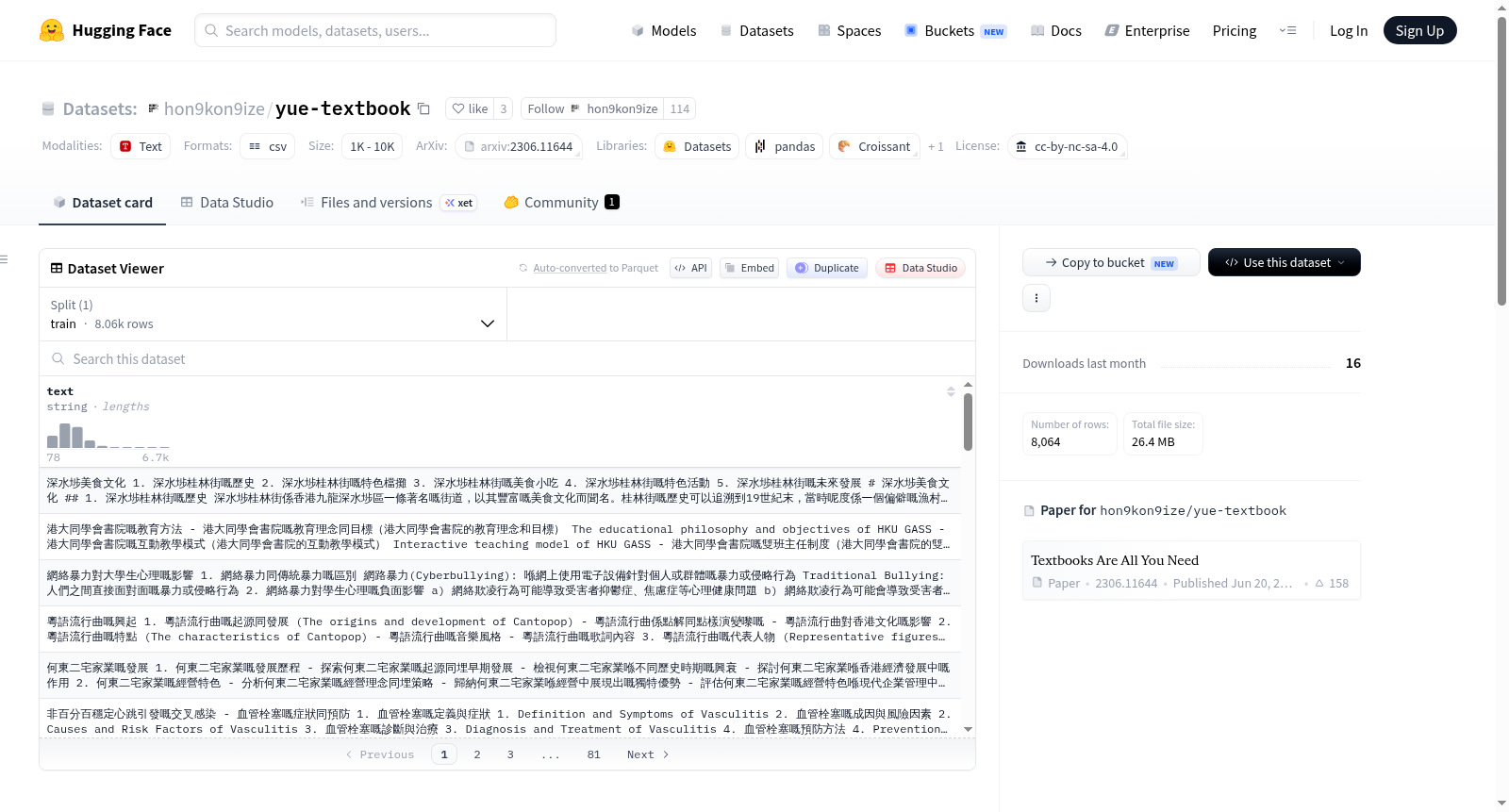This screenshot has width=1509, height=812.
Task: Open the three-dot more options menu
Action: point(1036,298)
